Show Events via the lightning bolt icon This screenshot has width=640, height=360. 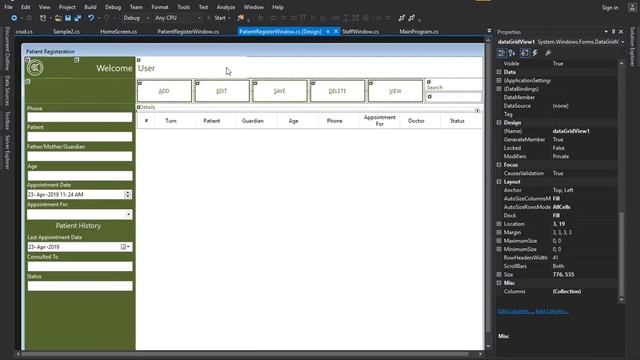(535, 53)
